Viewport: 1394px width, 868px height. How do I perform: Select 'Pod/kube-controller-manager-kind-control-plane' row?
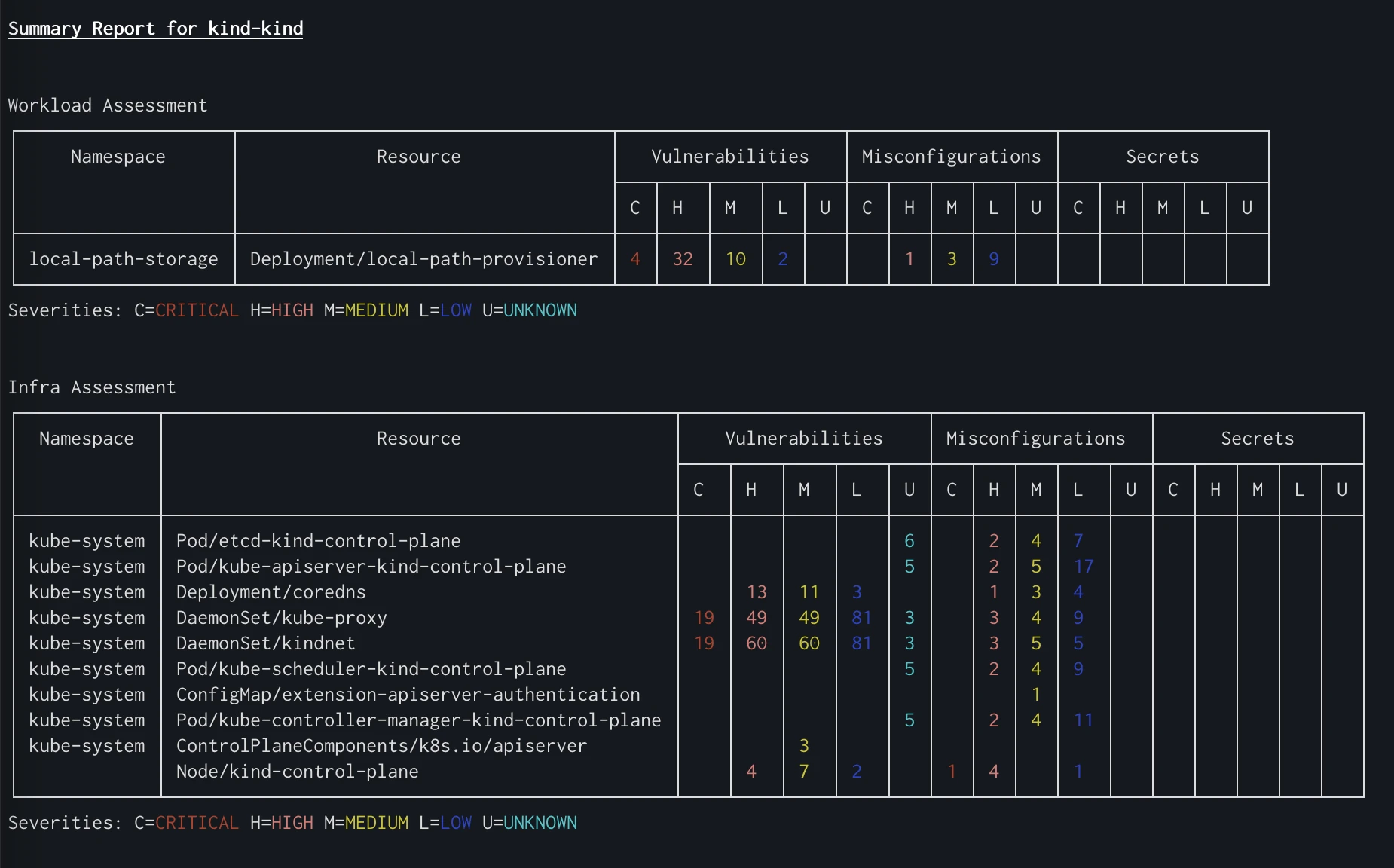pyautogui.click(x=418, y=720)
